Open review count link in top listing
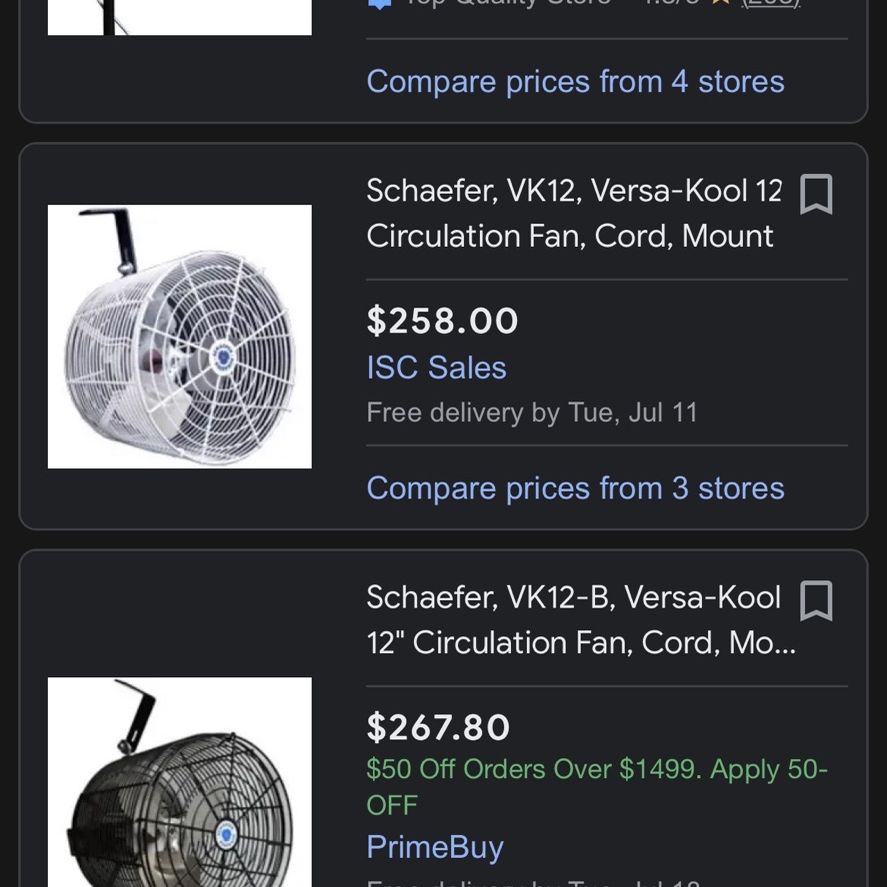887x887 pixels. (x=772, y=3)
